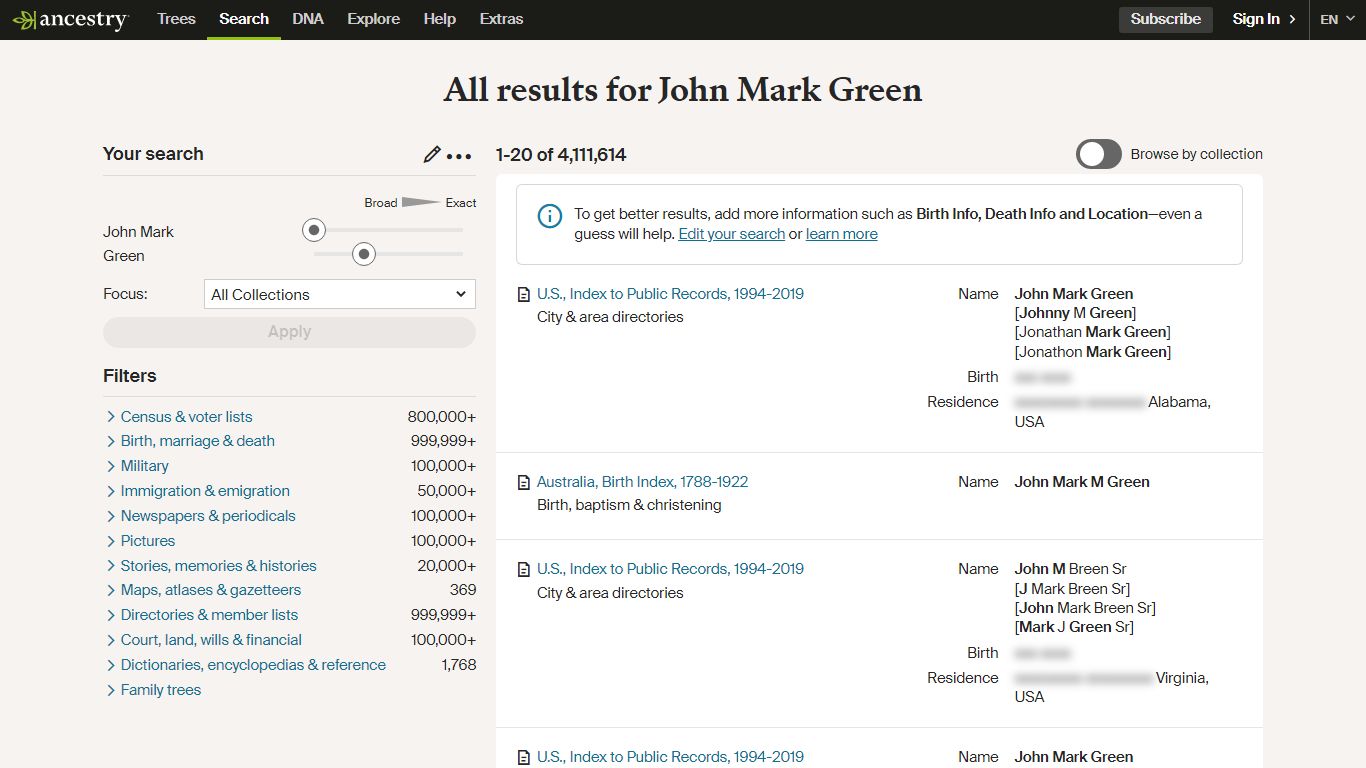The image size is (1366, 768).
Task: Click the Subscribe button
Action: point(1166,19)
